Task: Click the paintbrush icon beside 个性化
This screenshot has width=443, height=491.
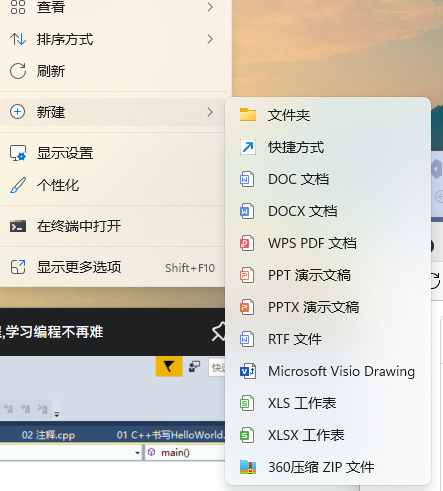Action: tap(18, 185)
